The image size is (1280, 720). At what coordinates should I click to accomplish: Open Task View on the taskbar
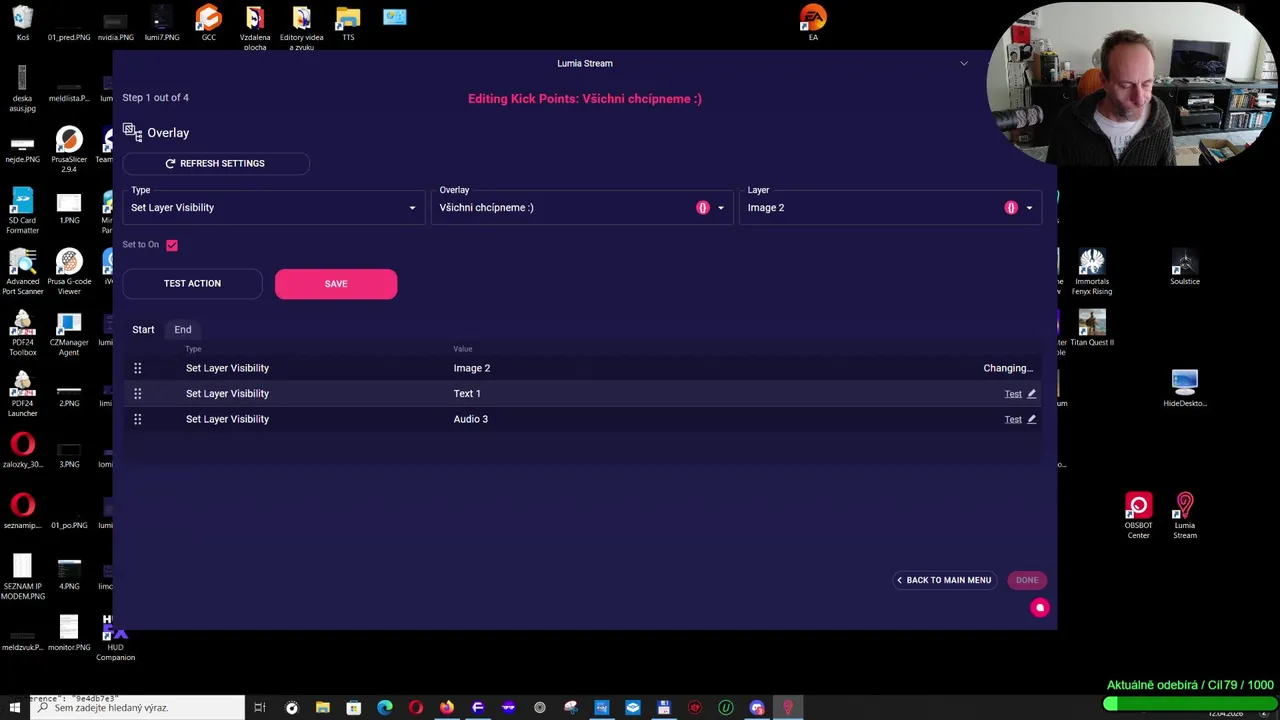click(260, 708)
